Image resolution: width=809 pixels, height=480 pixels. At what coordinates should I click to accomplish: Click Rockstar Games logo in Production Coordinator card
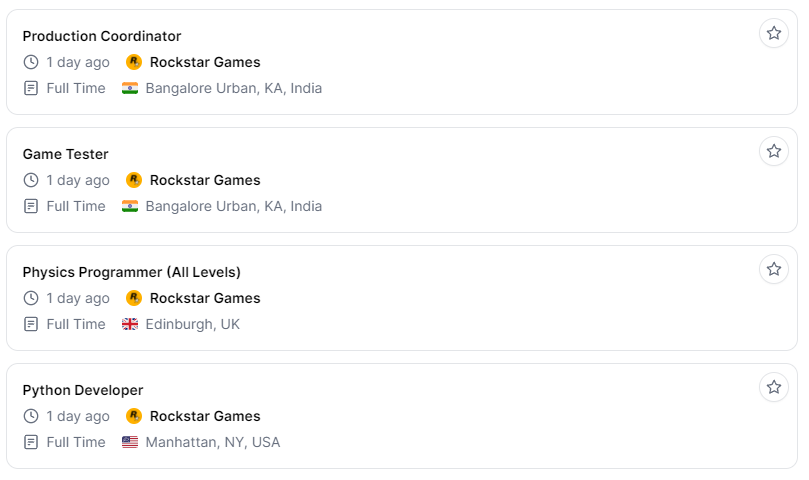click(x=134, y=62)
